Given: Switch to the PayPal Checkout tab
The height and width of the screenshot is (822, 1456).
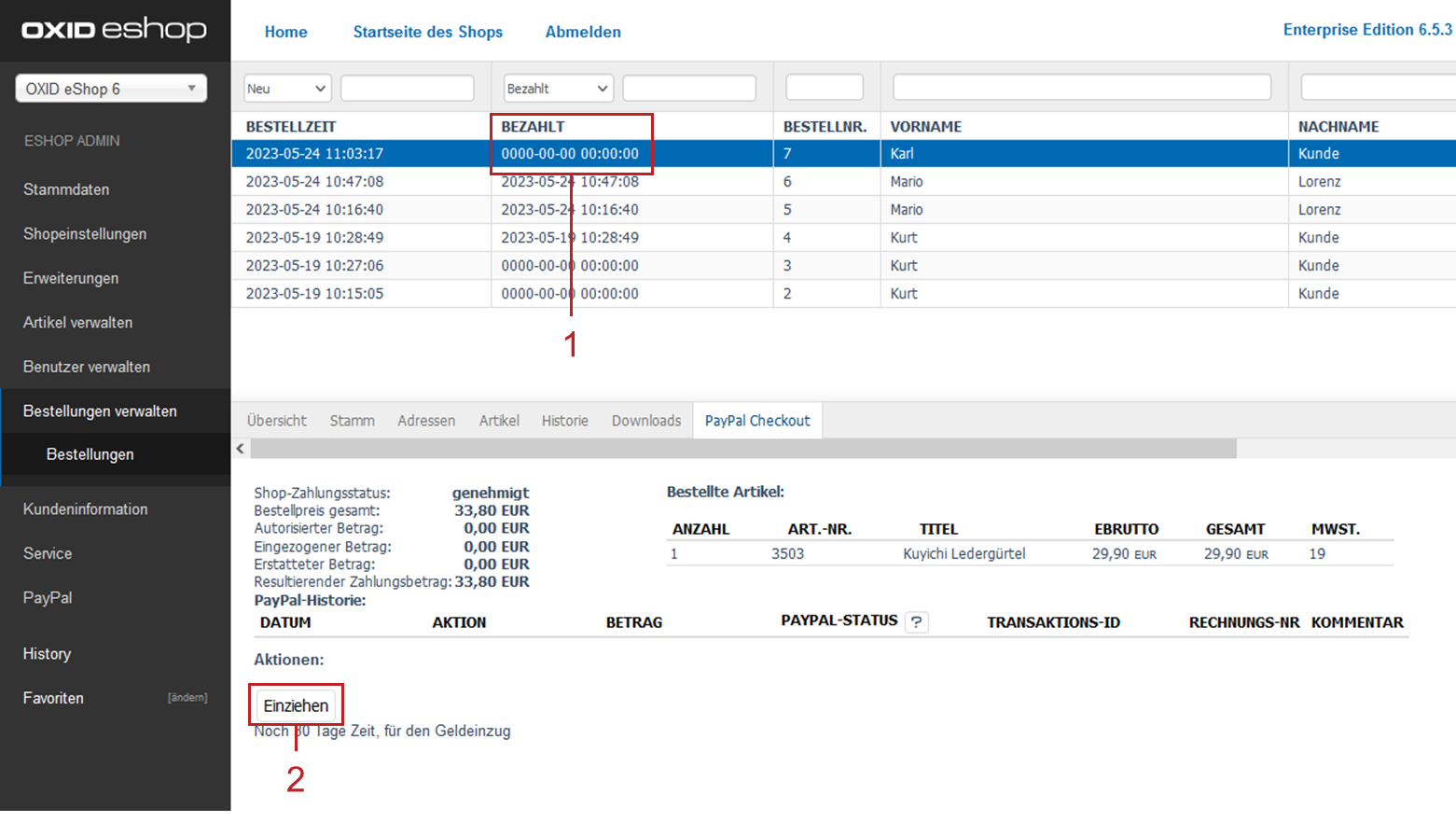Looking at the screenshot, I should point(756,421).
